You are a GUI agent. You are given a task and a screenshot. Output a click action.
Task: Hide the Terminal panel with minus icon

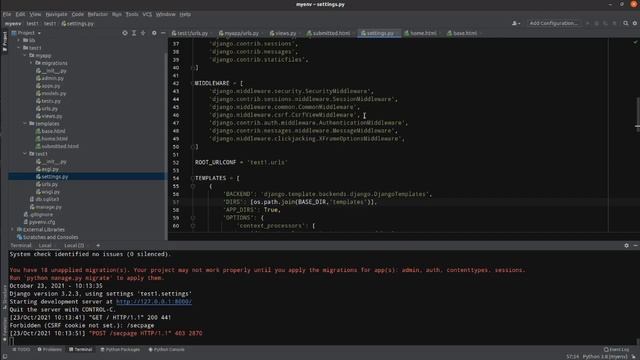[636, 246]
